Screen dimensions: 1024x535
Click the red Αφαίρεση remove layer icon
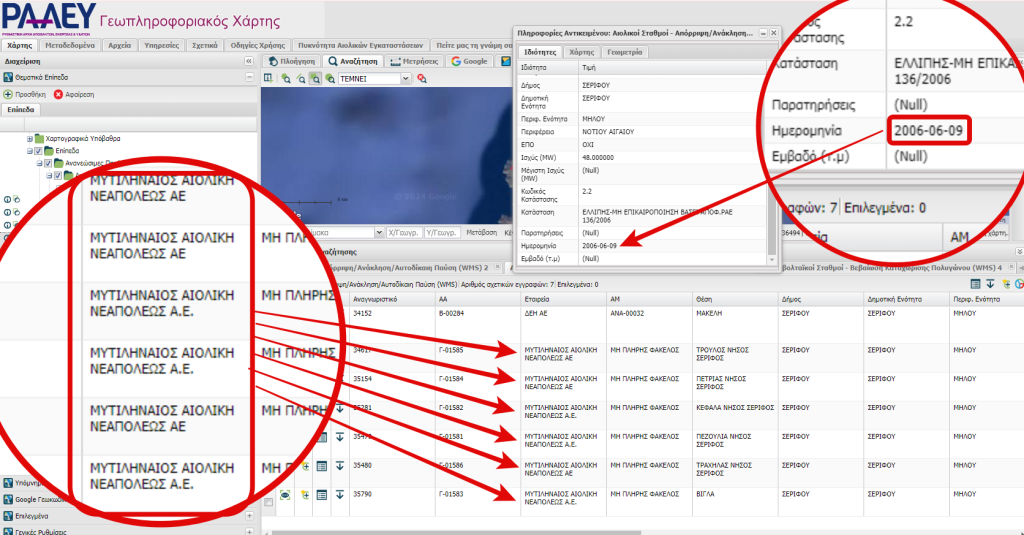point(58,93)
